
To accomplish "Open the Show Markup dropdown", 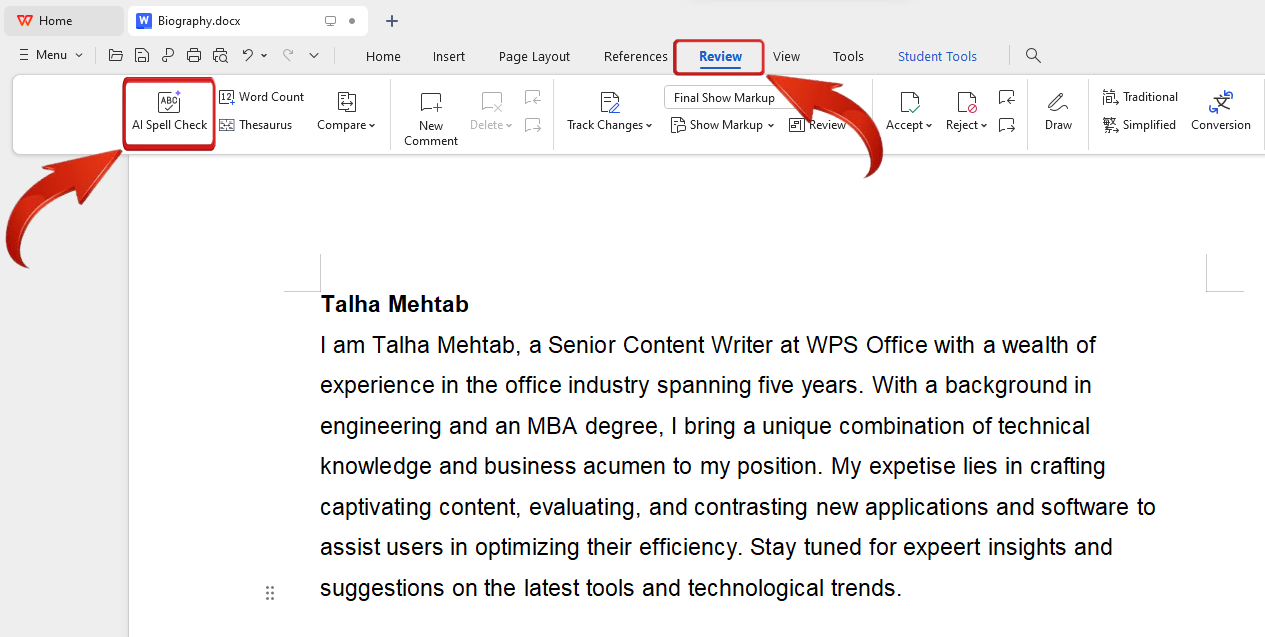I will 723,125.
